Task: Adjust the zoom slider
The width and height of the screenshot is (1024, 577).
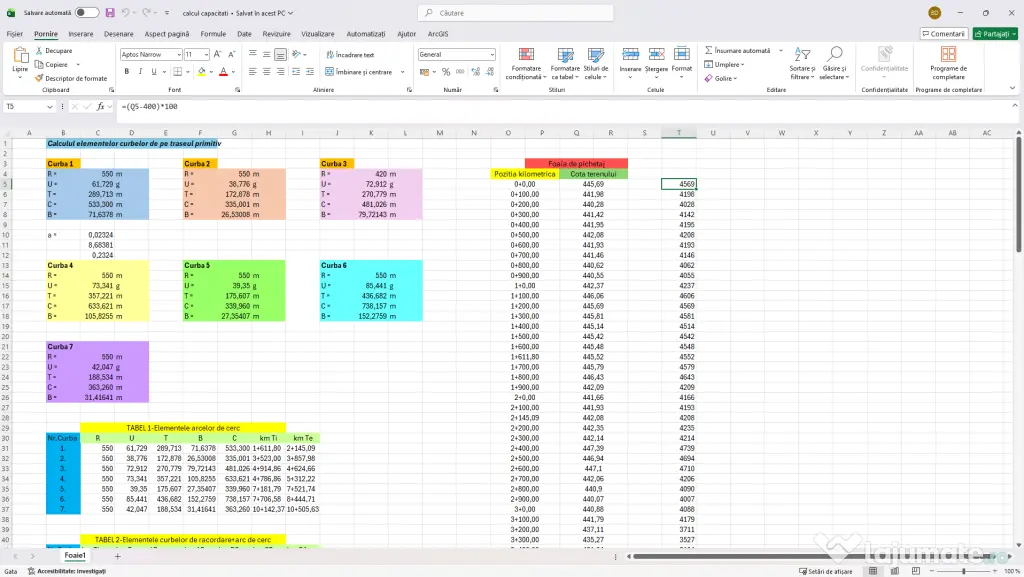Action: point(963,571)
